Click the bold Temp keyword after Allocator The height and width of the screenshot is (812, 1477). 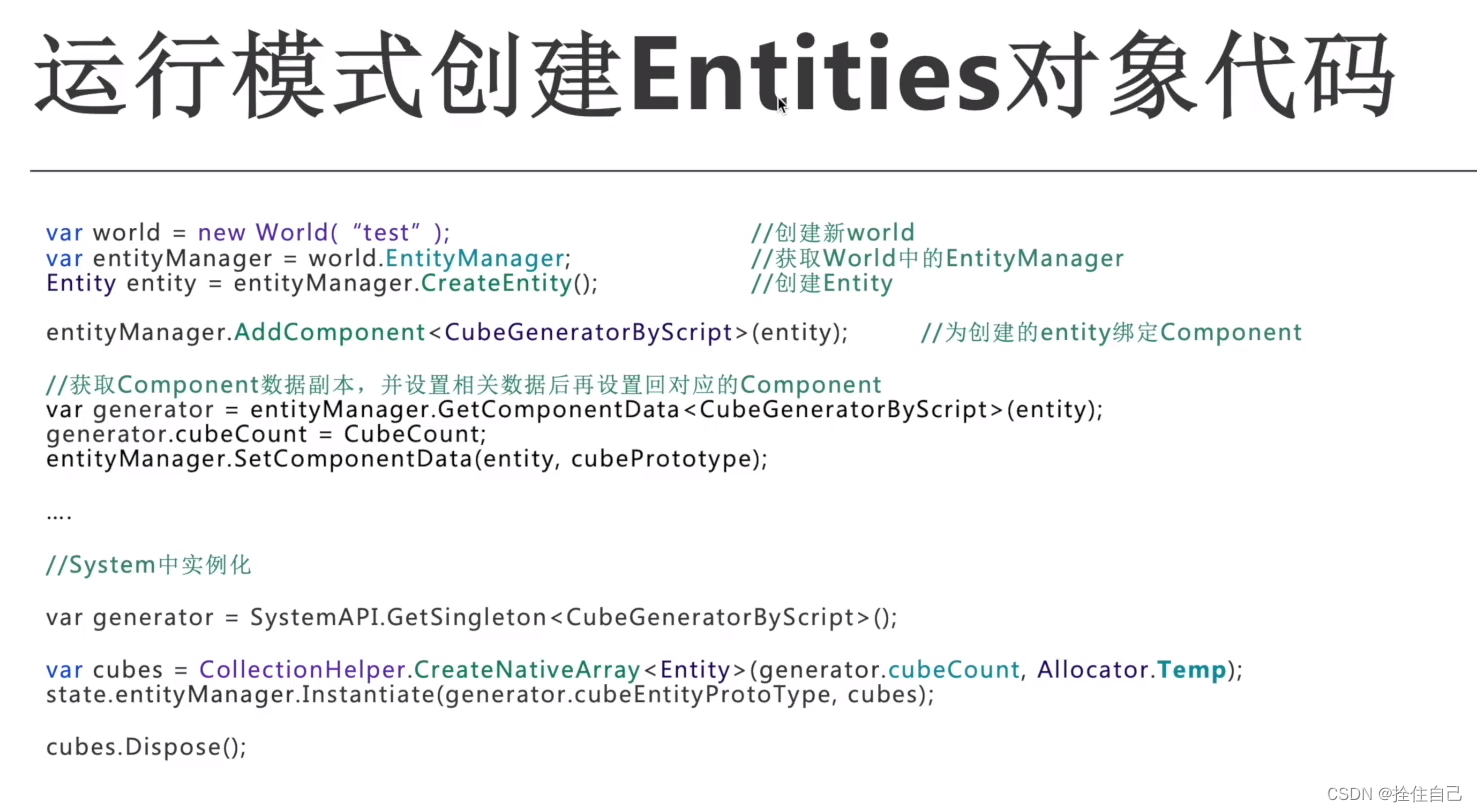pyautogui.click(x=1192, y=670)
